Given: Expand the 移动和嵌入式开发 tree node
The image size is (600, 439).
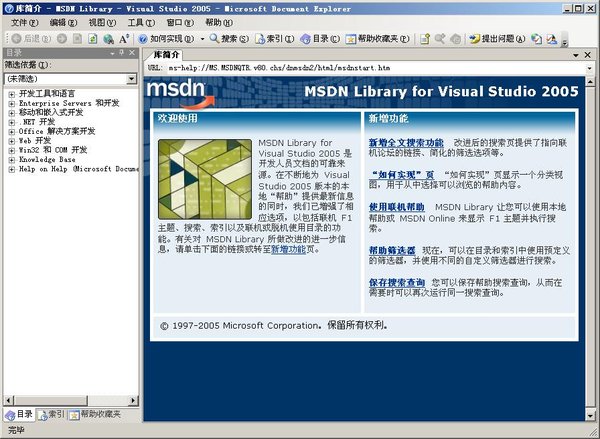Looking at the screenshot, I should tap(12, 113).
